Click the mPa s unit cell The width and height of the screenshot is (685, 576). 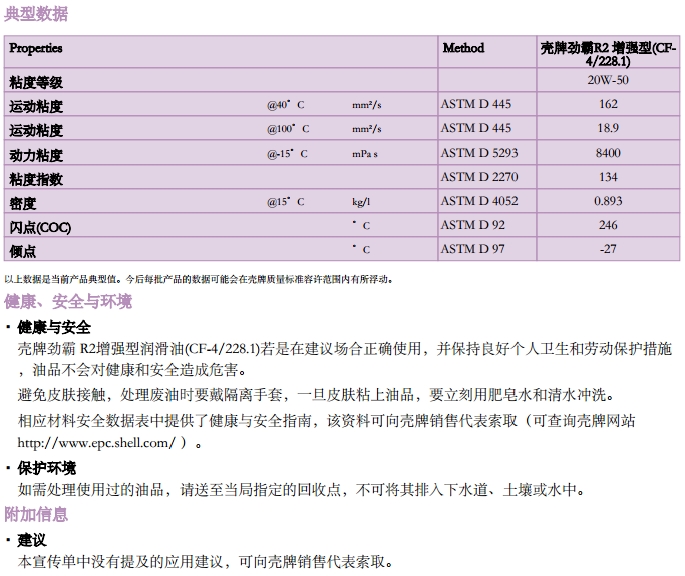[365, 154]
